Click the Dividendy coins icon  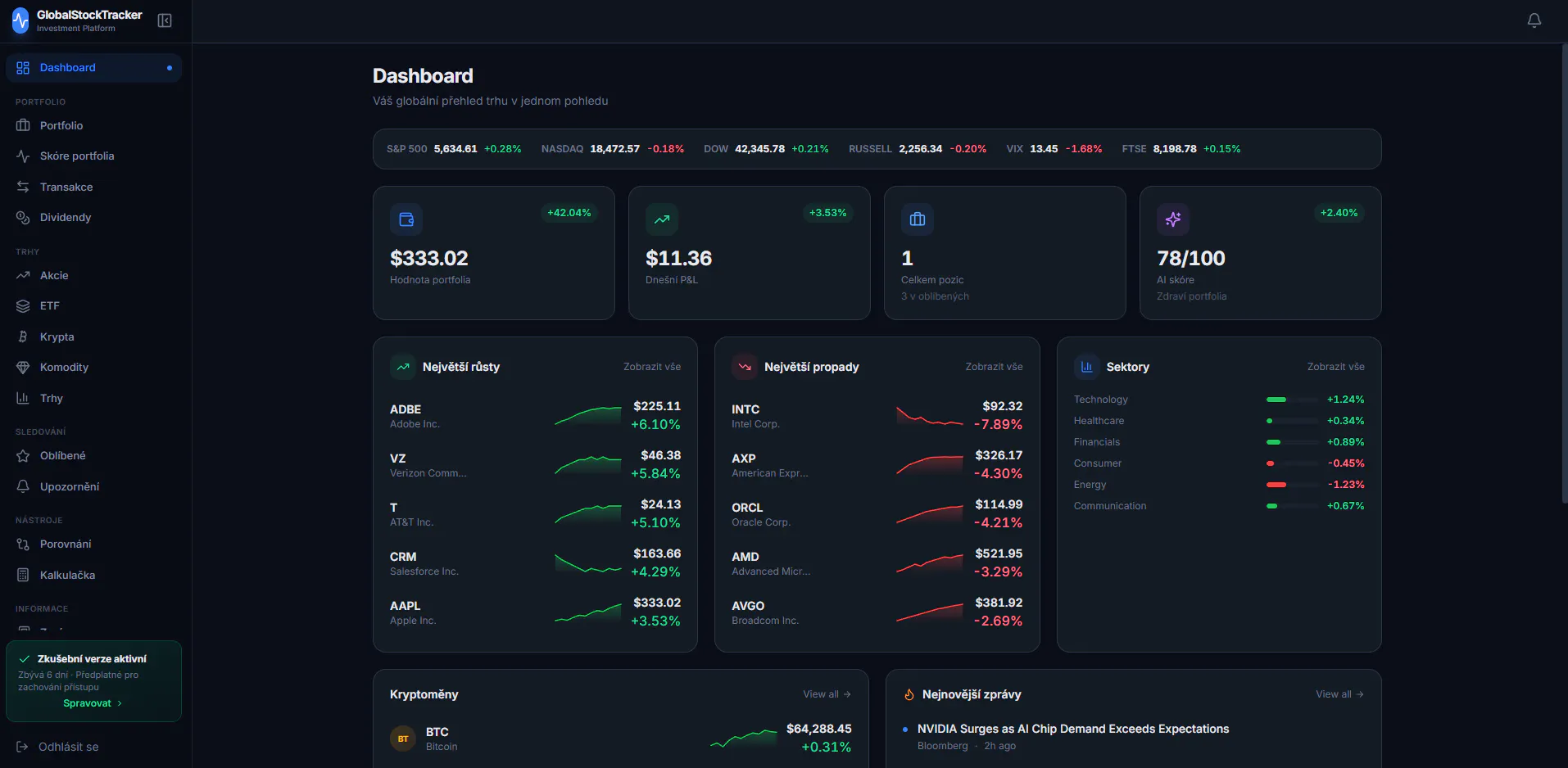pyautogui.click(x=23, y=217)
